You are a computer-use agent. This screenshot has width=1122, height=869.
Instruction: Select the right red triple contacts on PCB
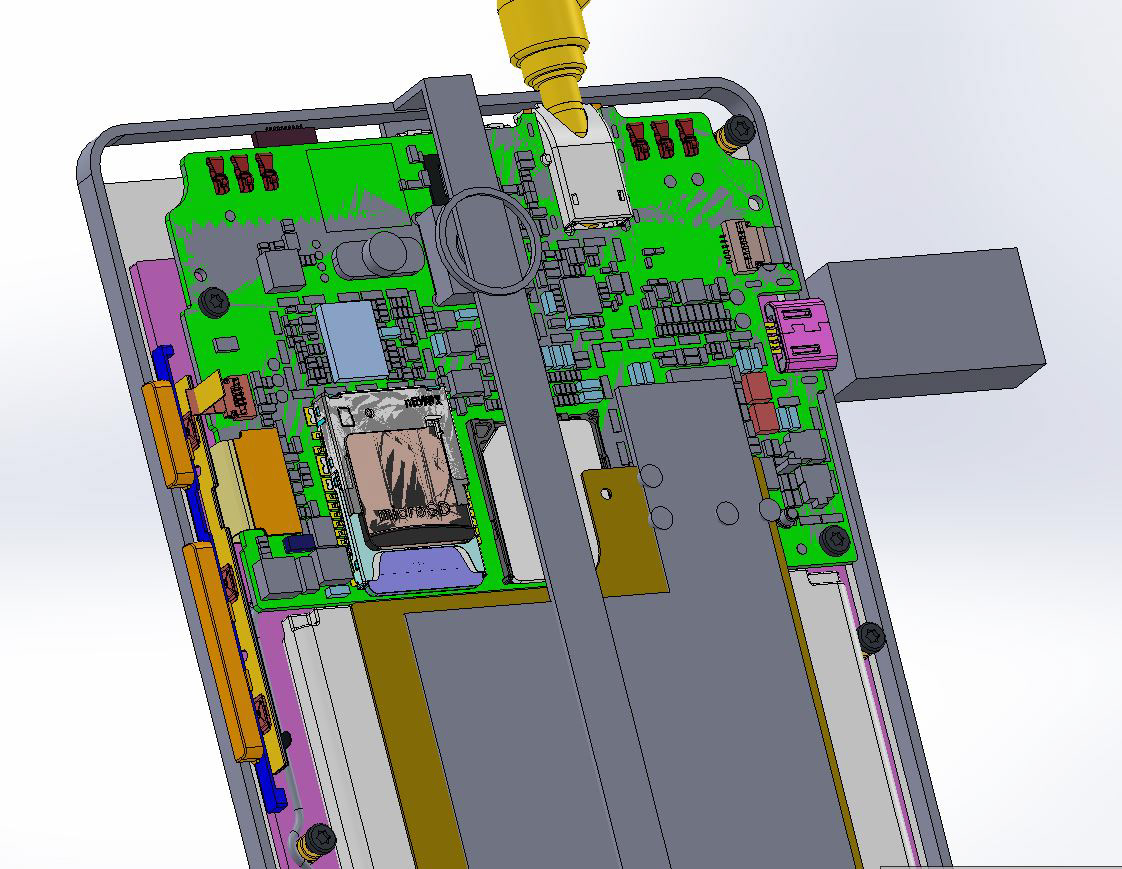pos(662,139)
